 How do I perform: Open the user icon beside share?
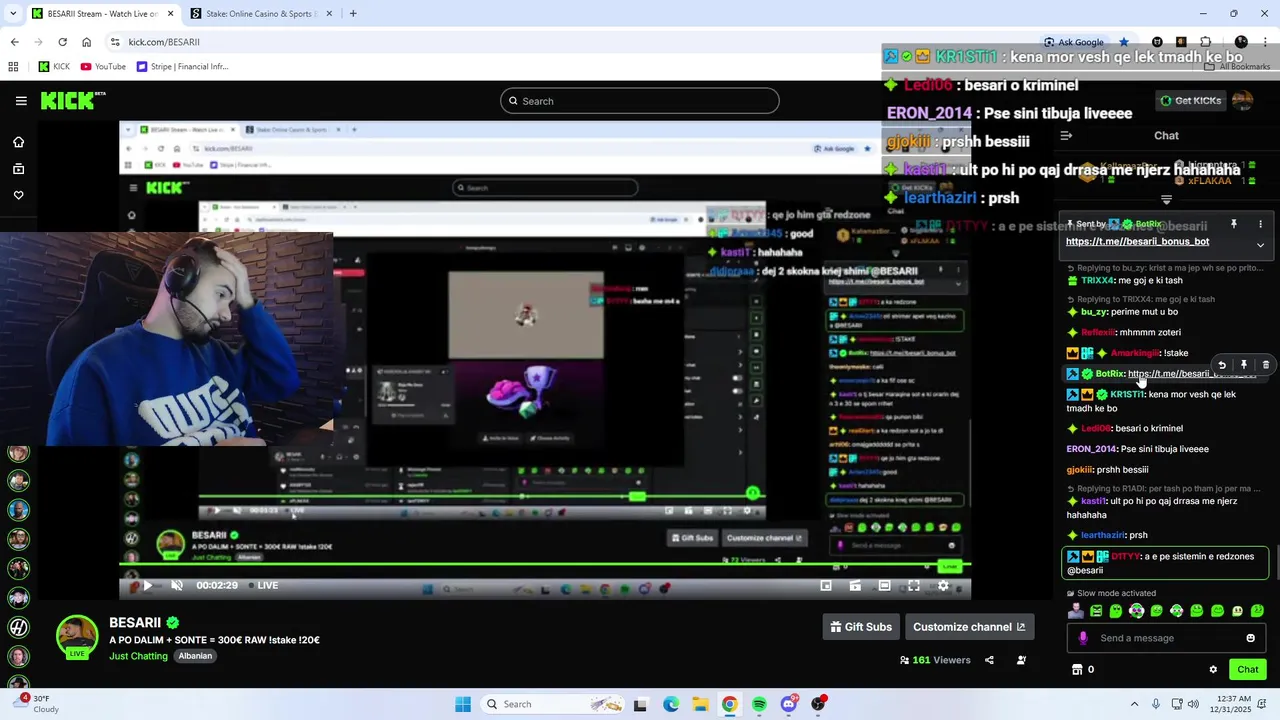1021,660
